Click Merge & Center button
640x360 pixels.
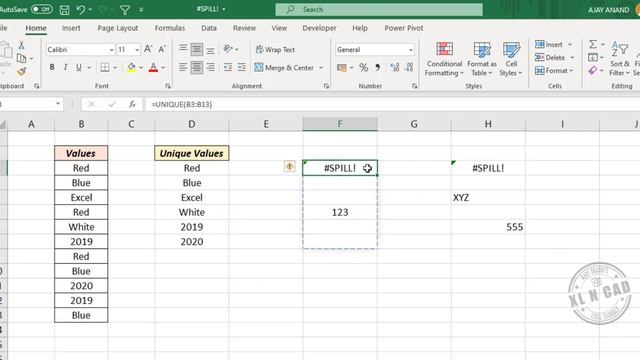(284, 68)
